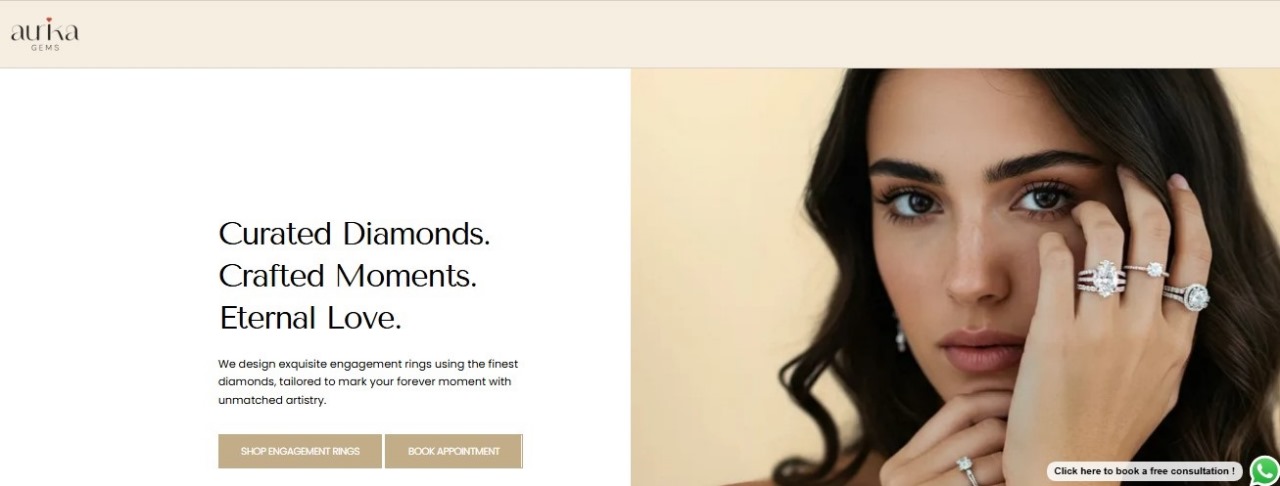Click the diamond ring on the lower hand

click(x=966, y=467)
